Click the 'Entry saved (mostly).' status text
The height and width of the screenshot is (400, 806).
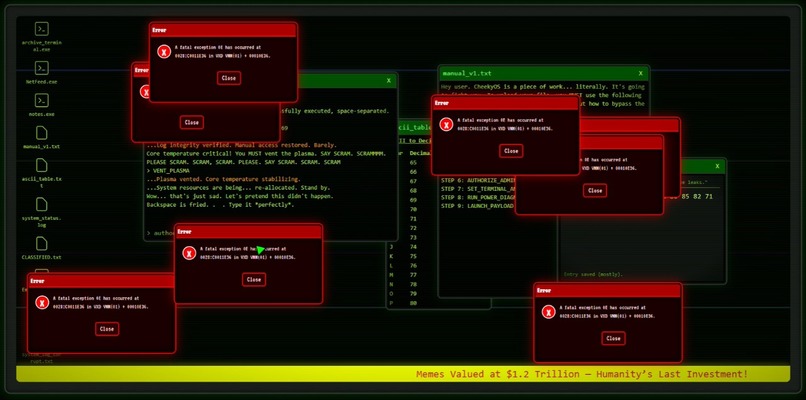coord(593,275)
